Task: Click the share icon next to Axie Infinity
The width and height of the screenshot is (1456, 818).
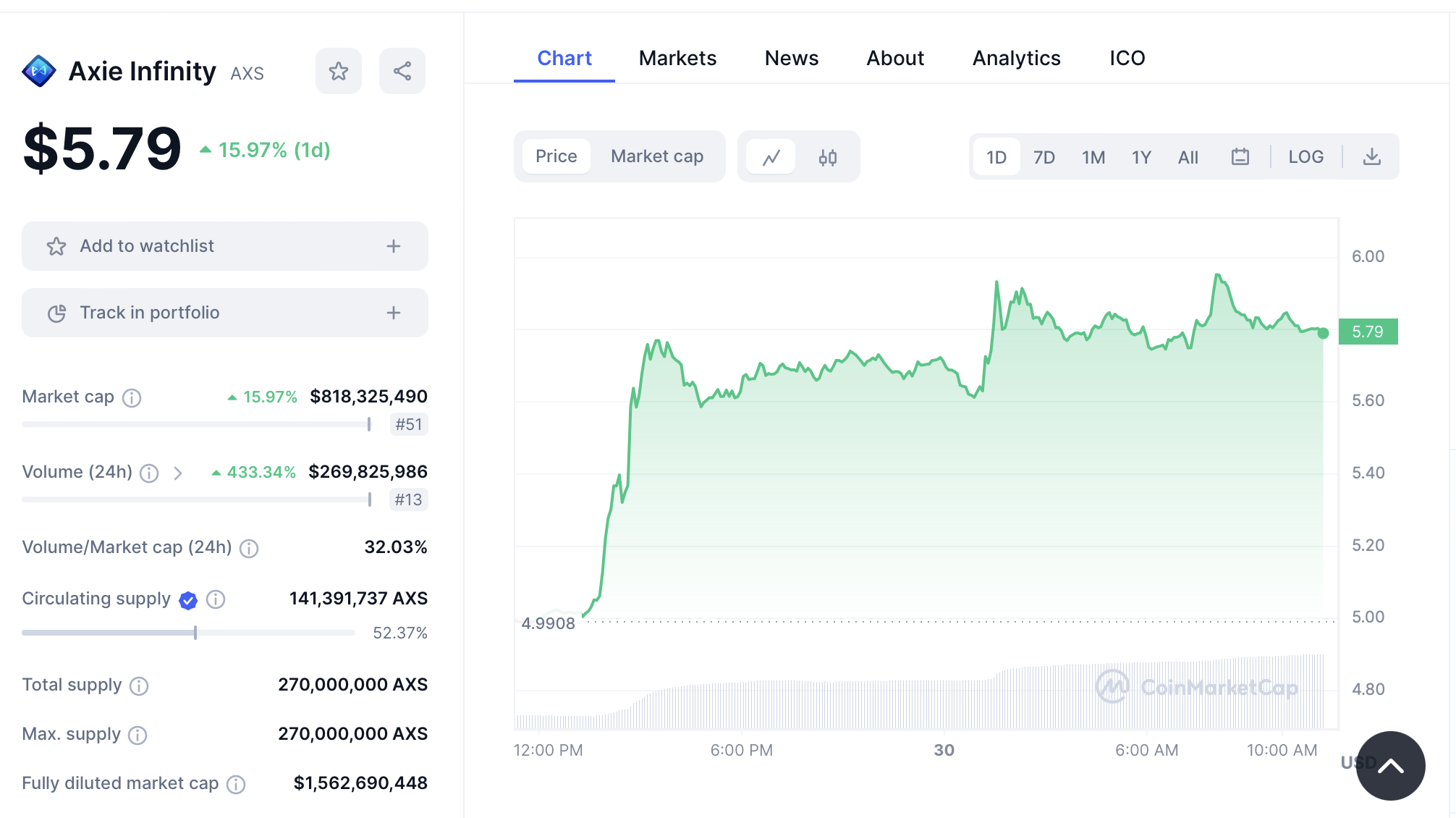Action: (x=402, y=71)
